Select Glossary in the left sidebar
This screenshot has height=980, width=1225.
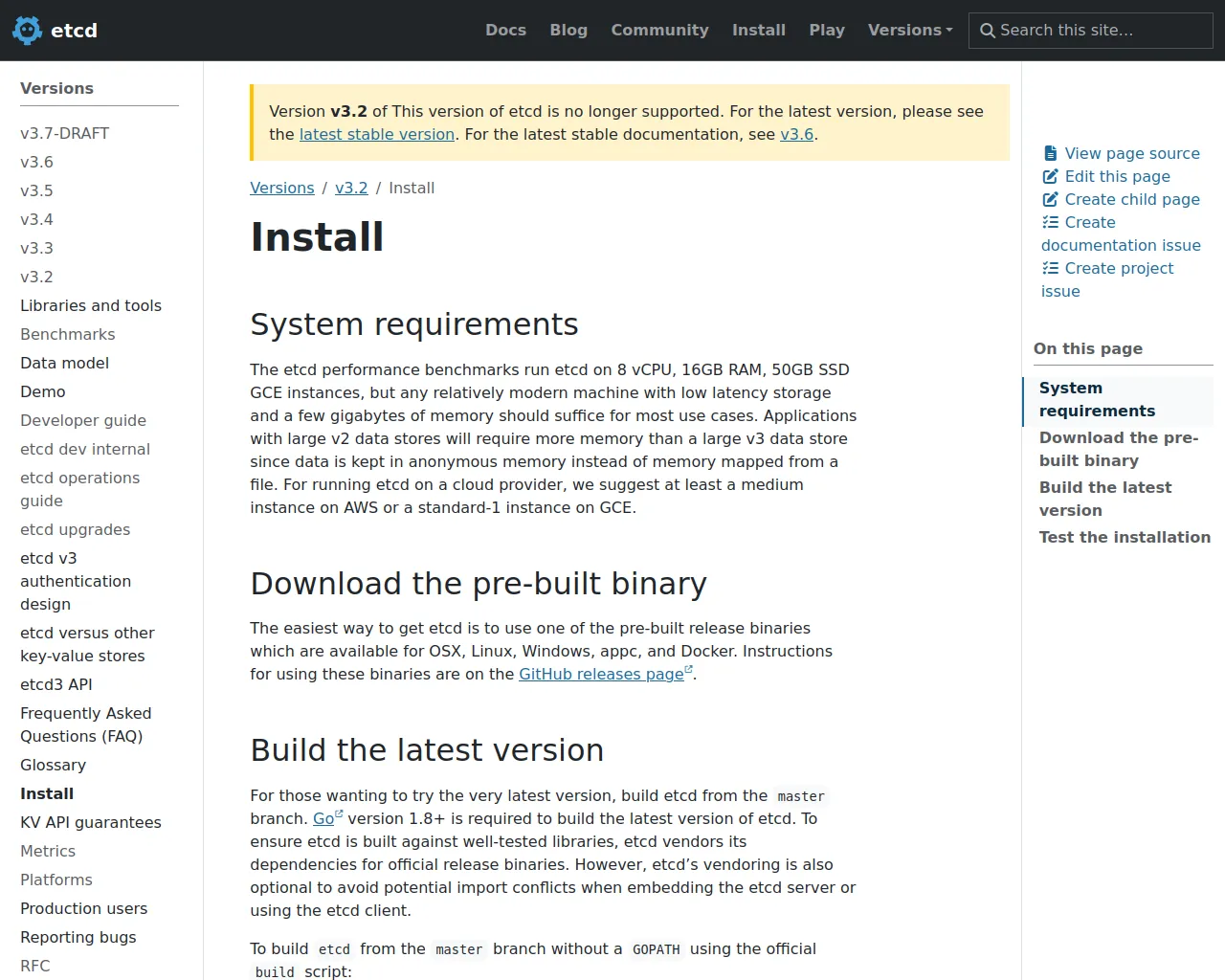coord(53,765)
